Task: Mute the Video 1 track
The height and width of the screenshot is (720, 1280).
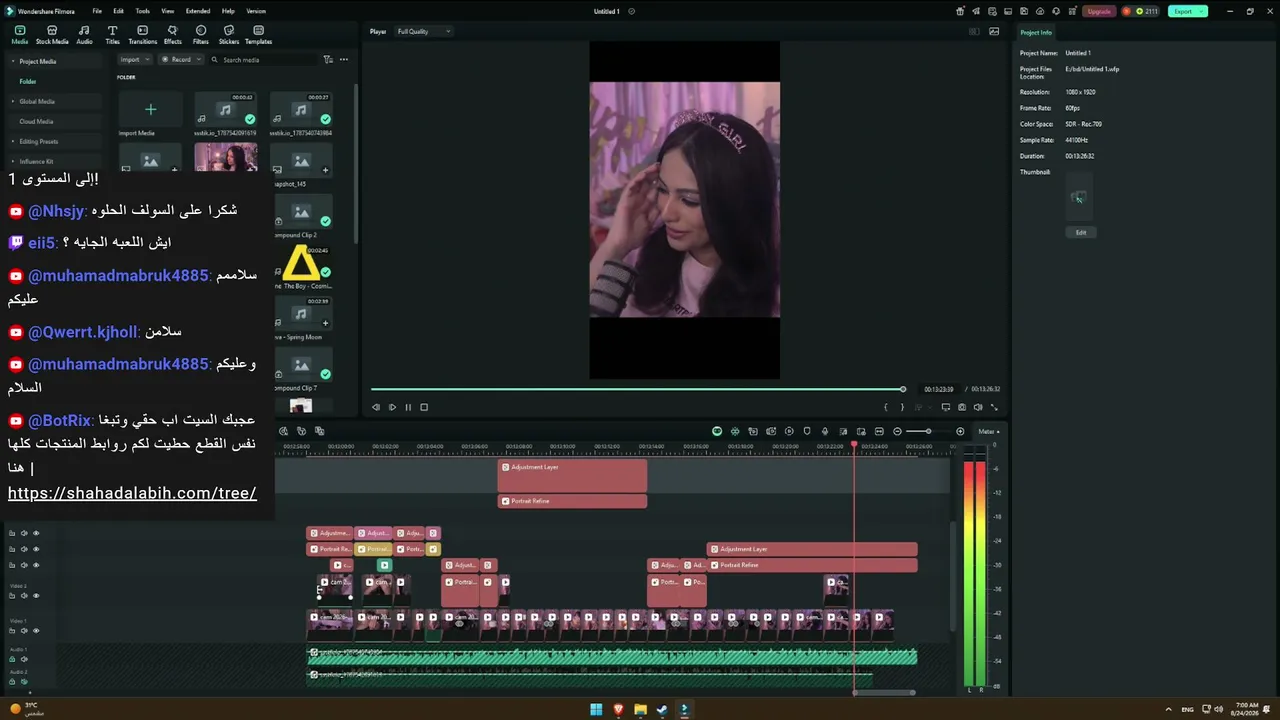Action: [24, 631]
